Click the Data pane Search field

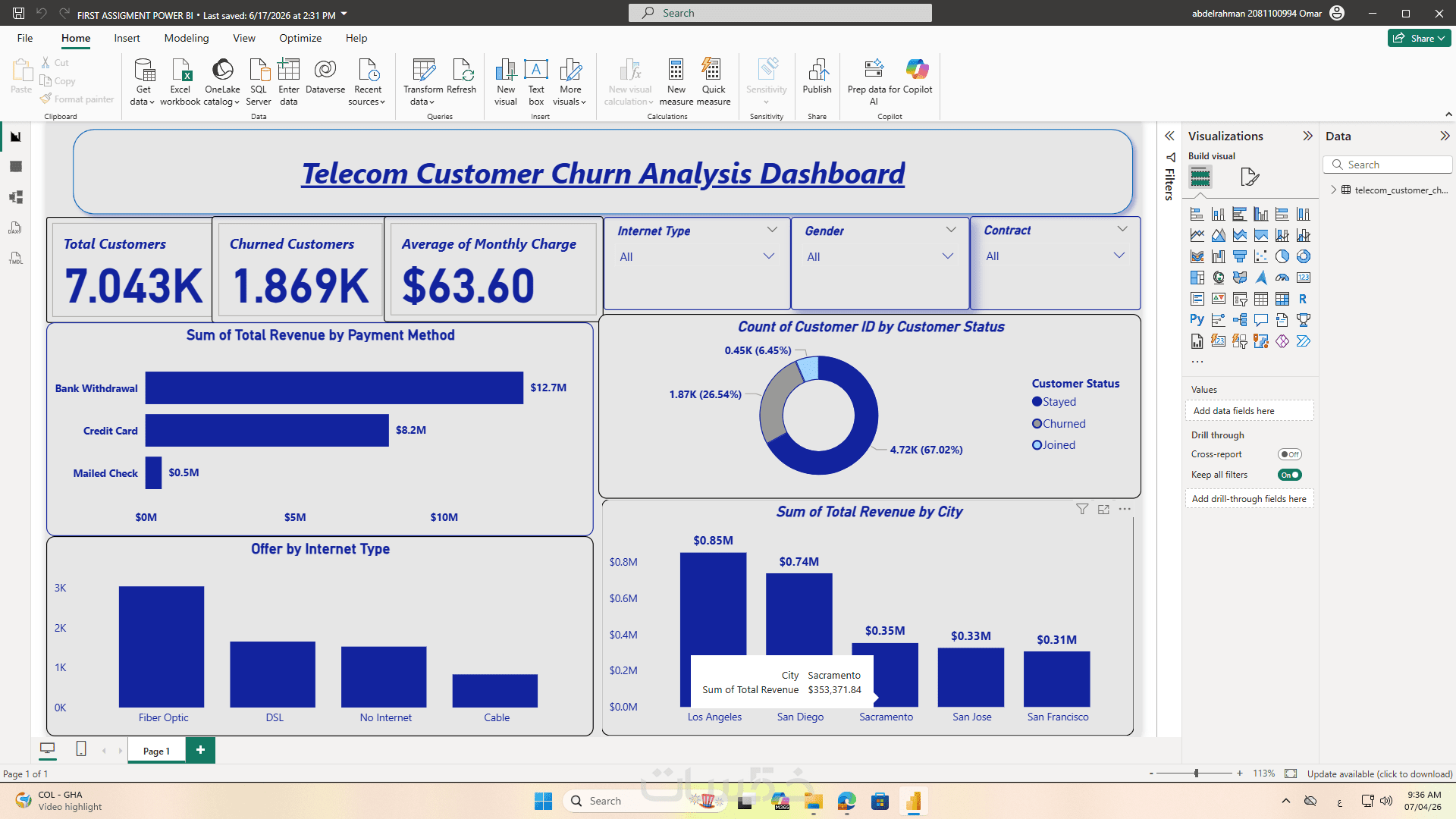pos(1388,165)
